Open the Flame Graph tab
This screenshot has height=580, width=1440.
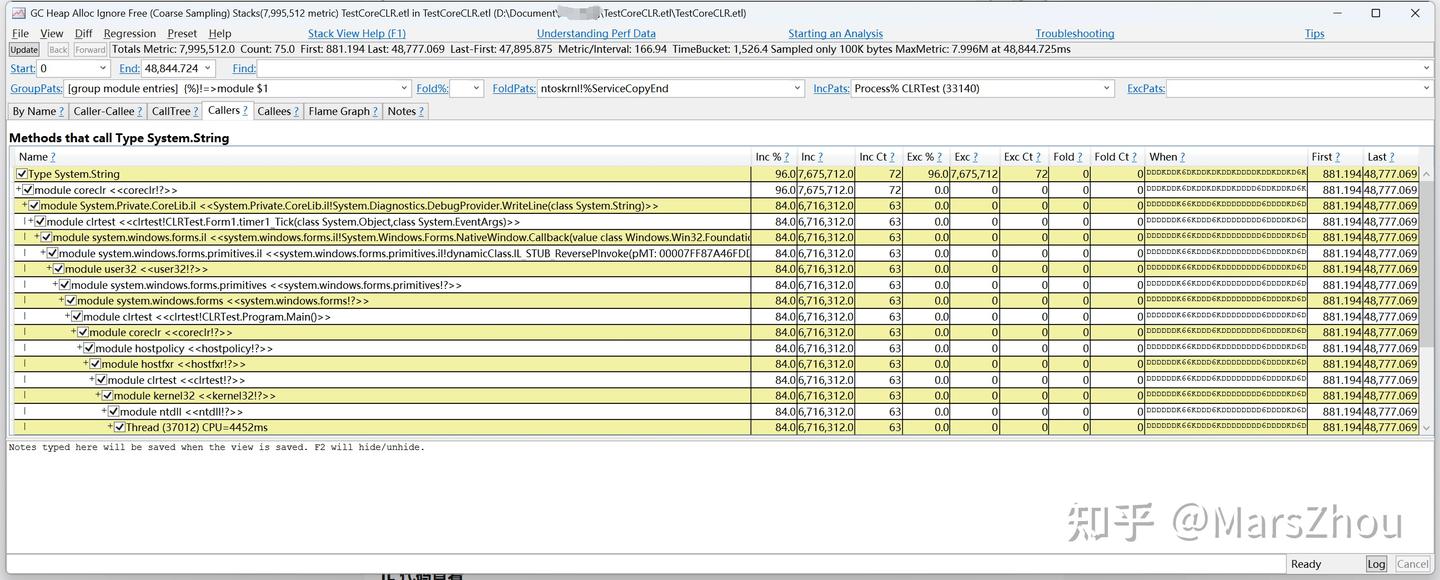click(342, 111)
